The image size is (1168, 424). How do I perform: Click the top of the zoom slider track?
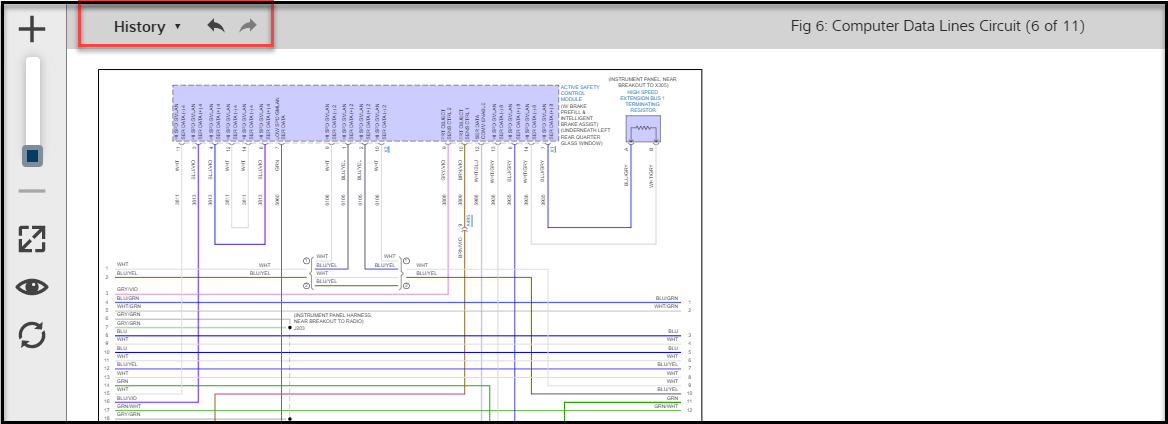pos(33,64)
